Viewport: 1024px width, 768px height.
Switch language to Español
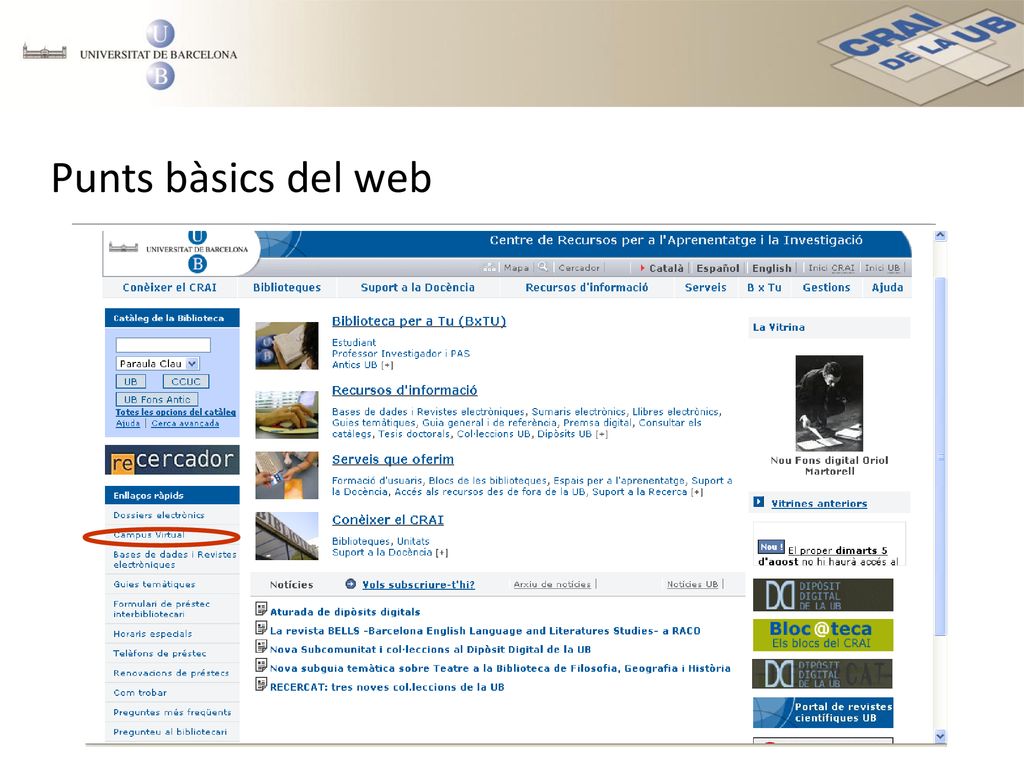pos(718,268)
